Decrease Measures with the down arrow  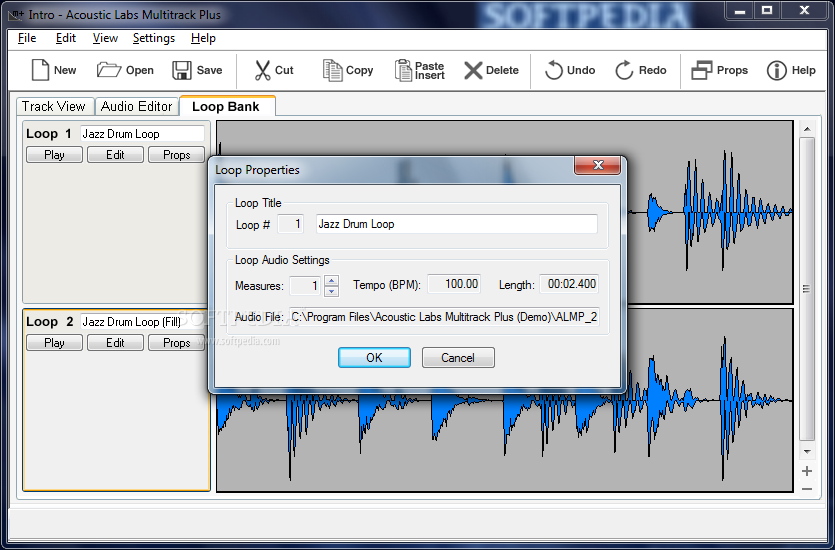332,291
